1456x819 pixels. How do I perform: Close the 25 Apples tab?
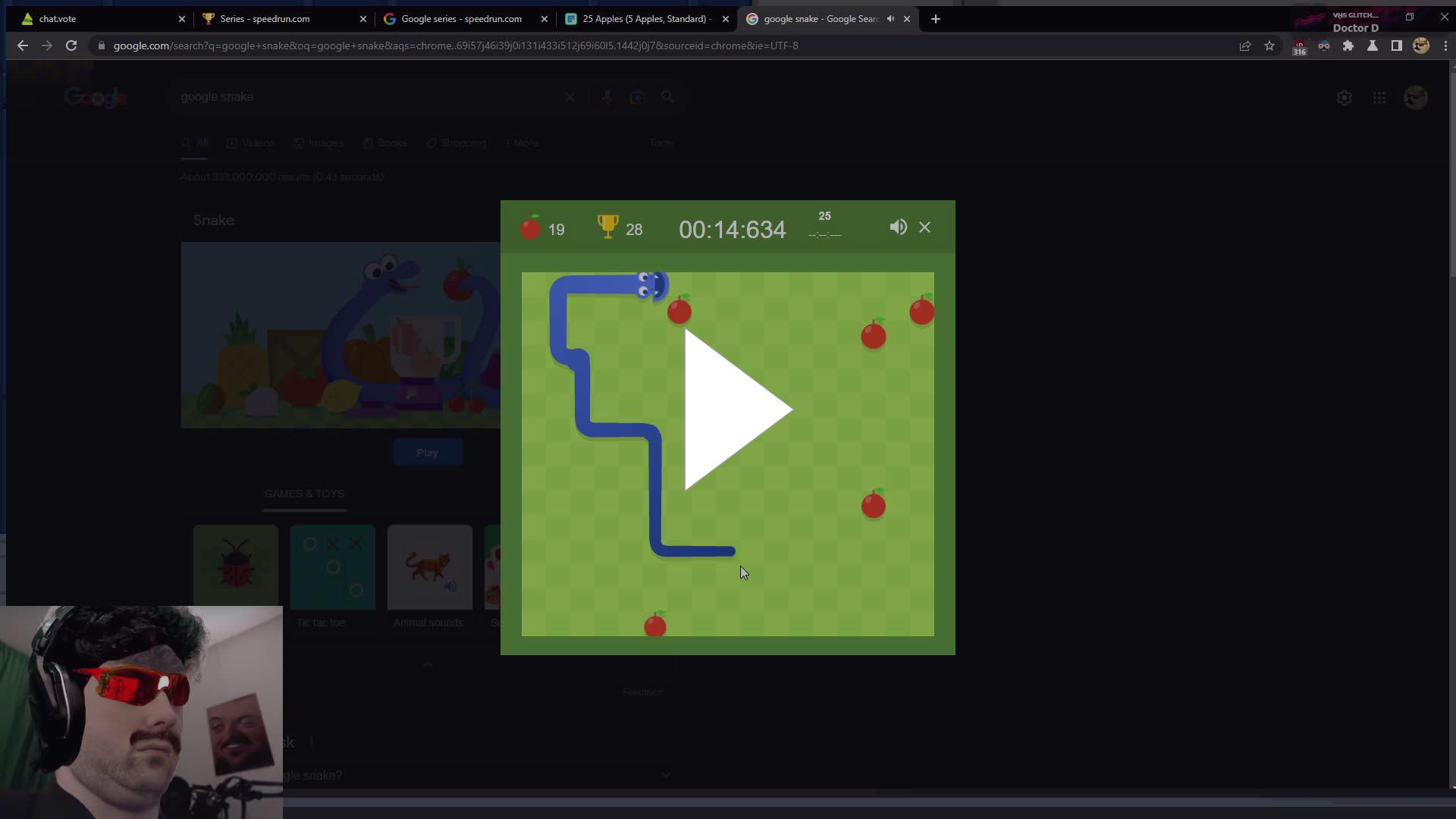[726, 19]
